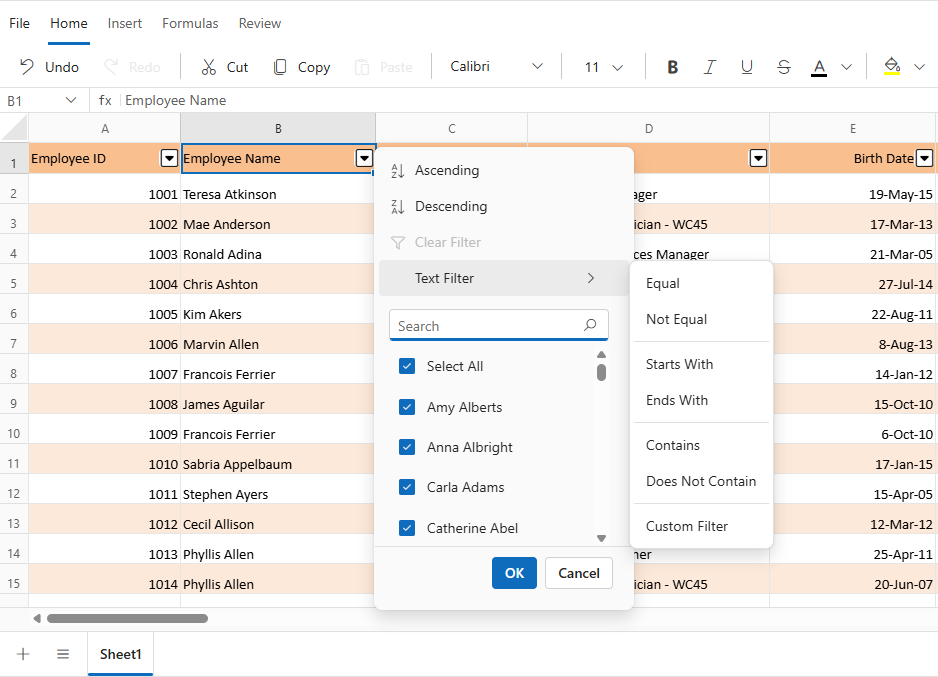Apply fill color bucket
Image resolution: width=938 pixels, height=677 pixels.
coord(892,67)
